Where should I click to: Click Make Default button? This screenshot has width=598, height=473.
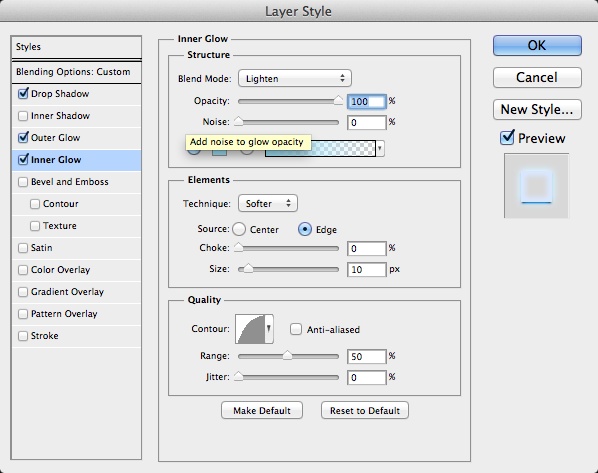(x=262, y=410)
